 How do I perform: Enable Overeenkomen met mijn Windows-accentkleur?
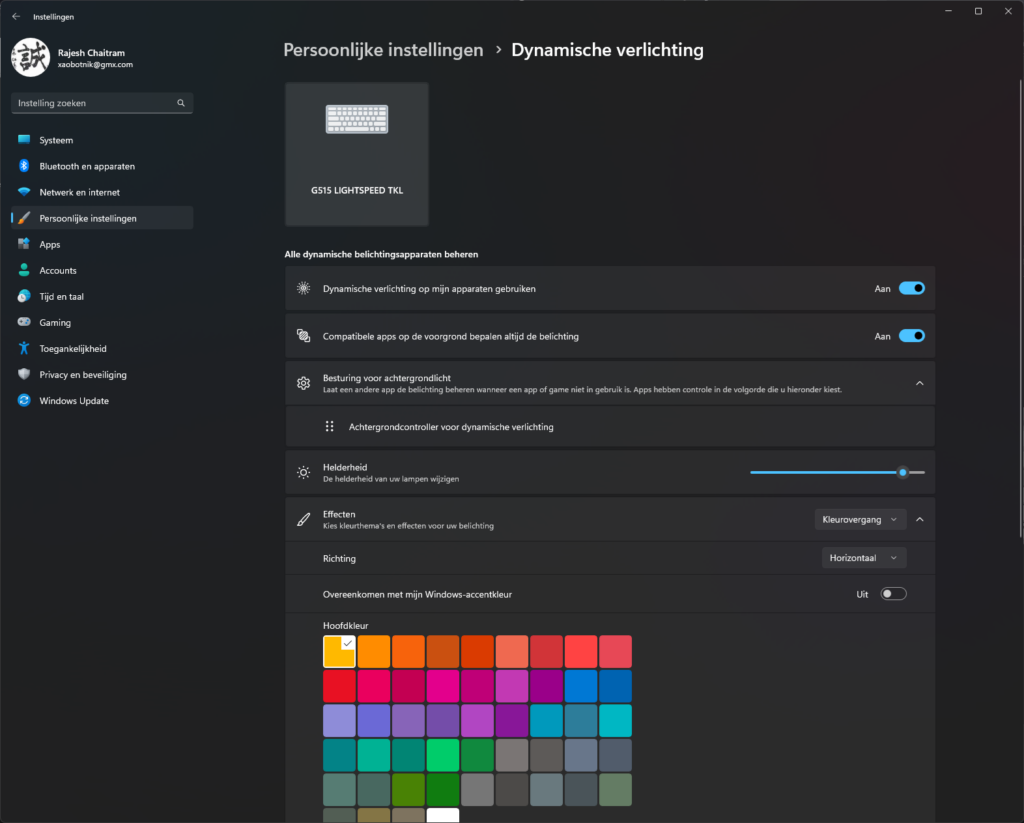893,594
